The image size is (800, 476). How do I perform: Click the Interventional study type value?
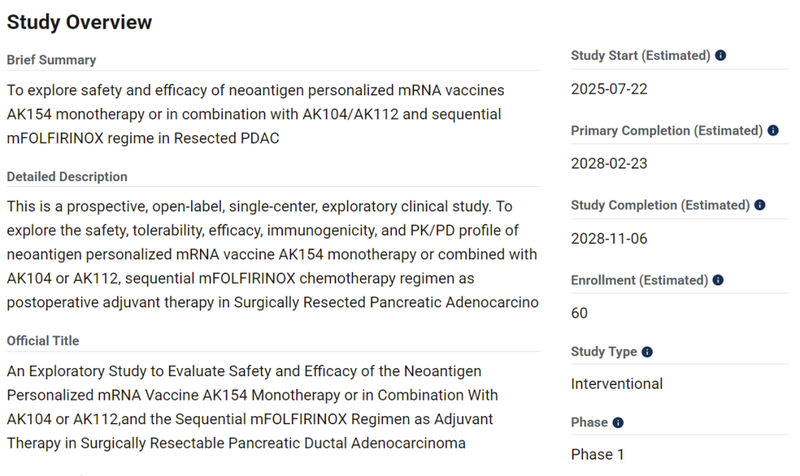click(x=616, y=384)
